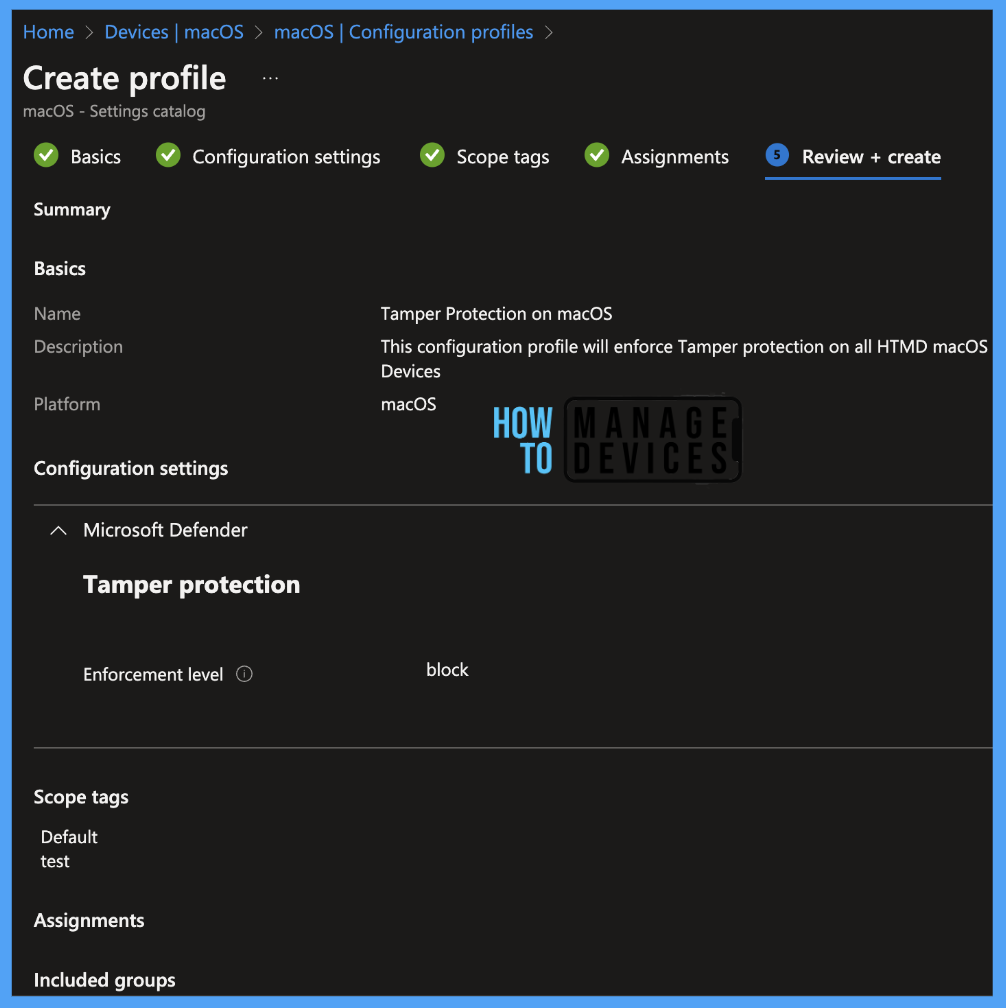Collapse the Microsoft Defender section chevron
1006x1008 pixels.
[x=58, y=530]
